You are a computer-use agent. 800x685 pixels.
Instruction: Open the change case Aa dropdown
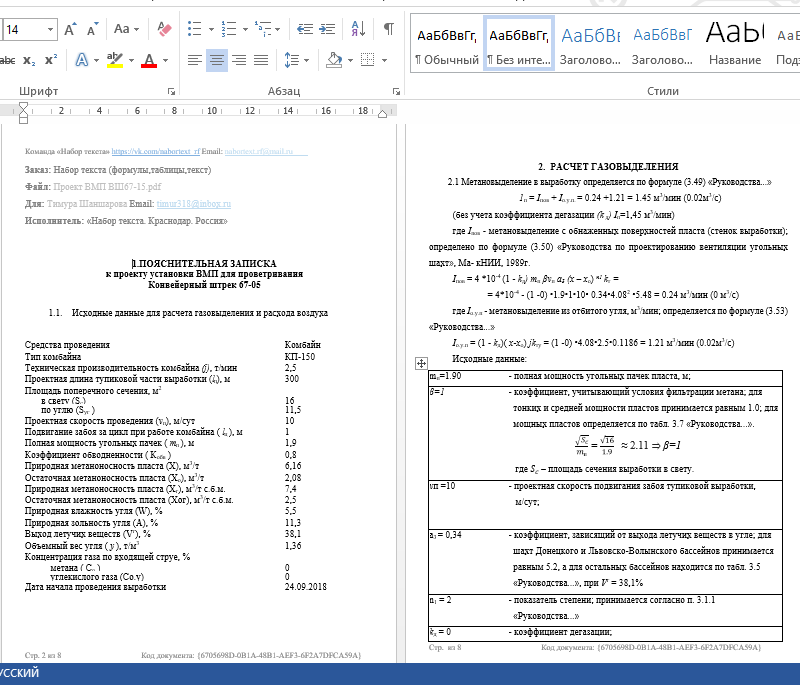pyautogui.click(x=127, y=29)
